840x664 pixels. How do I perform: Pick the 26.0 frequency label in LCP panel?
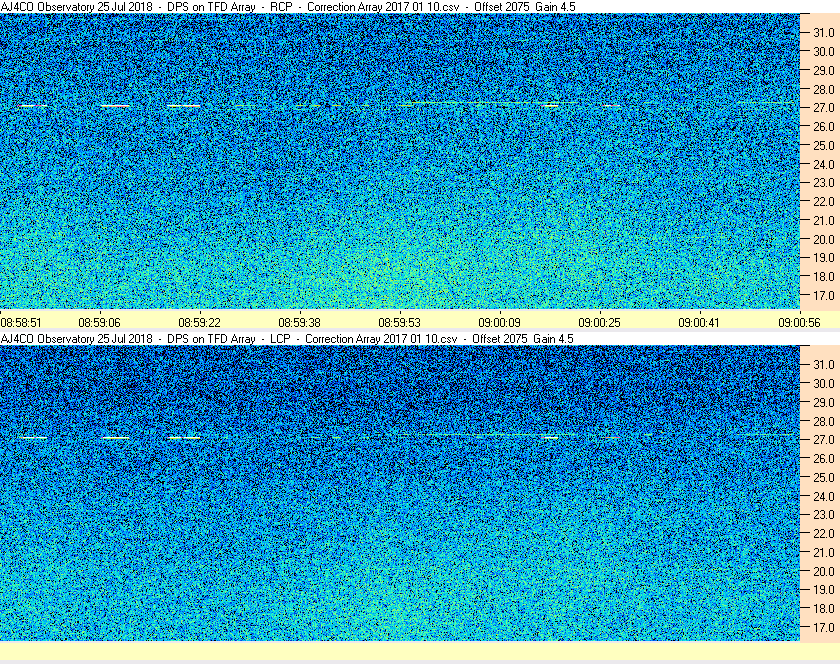click(823, 458)
